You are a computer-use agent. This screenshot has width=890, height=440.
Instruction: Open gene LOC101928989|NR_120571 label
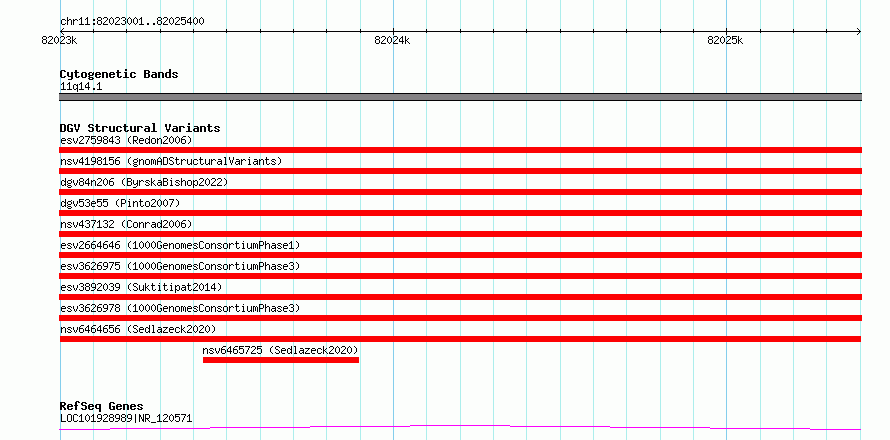click(x=125, y=419)
